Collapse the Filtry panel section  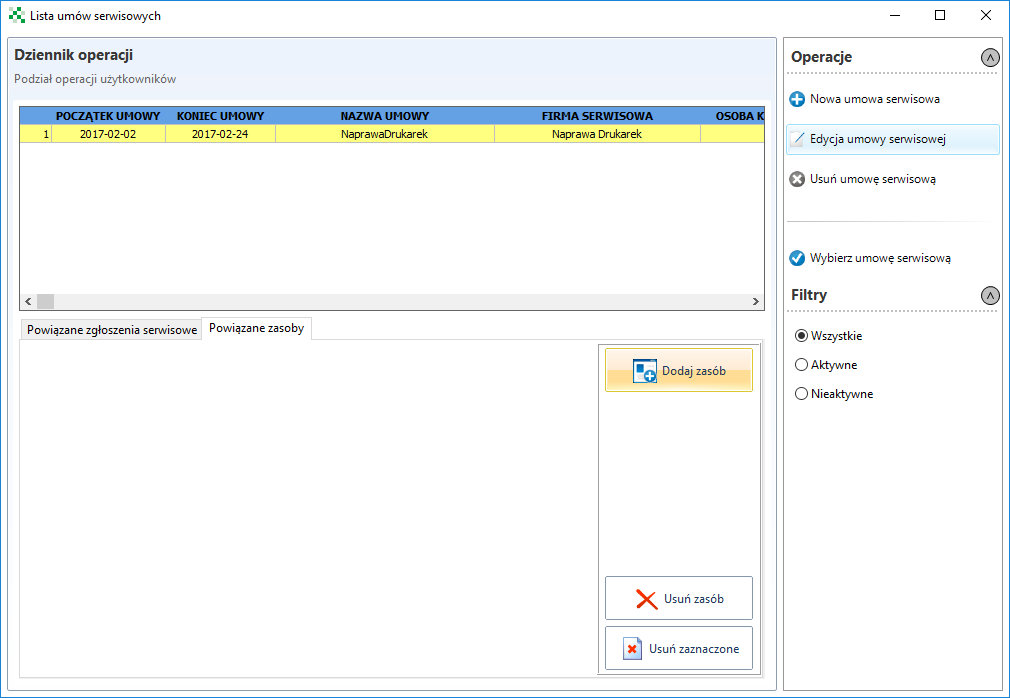coord(990,296)
